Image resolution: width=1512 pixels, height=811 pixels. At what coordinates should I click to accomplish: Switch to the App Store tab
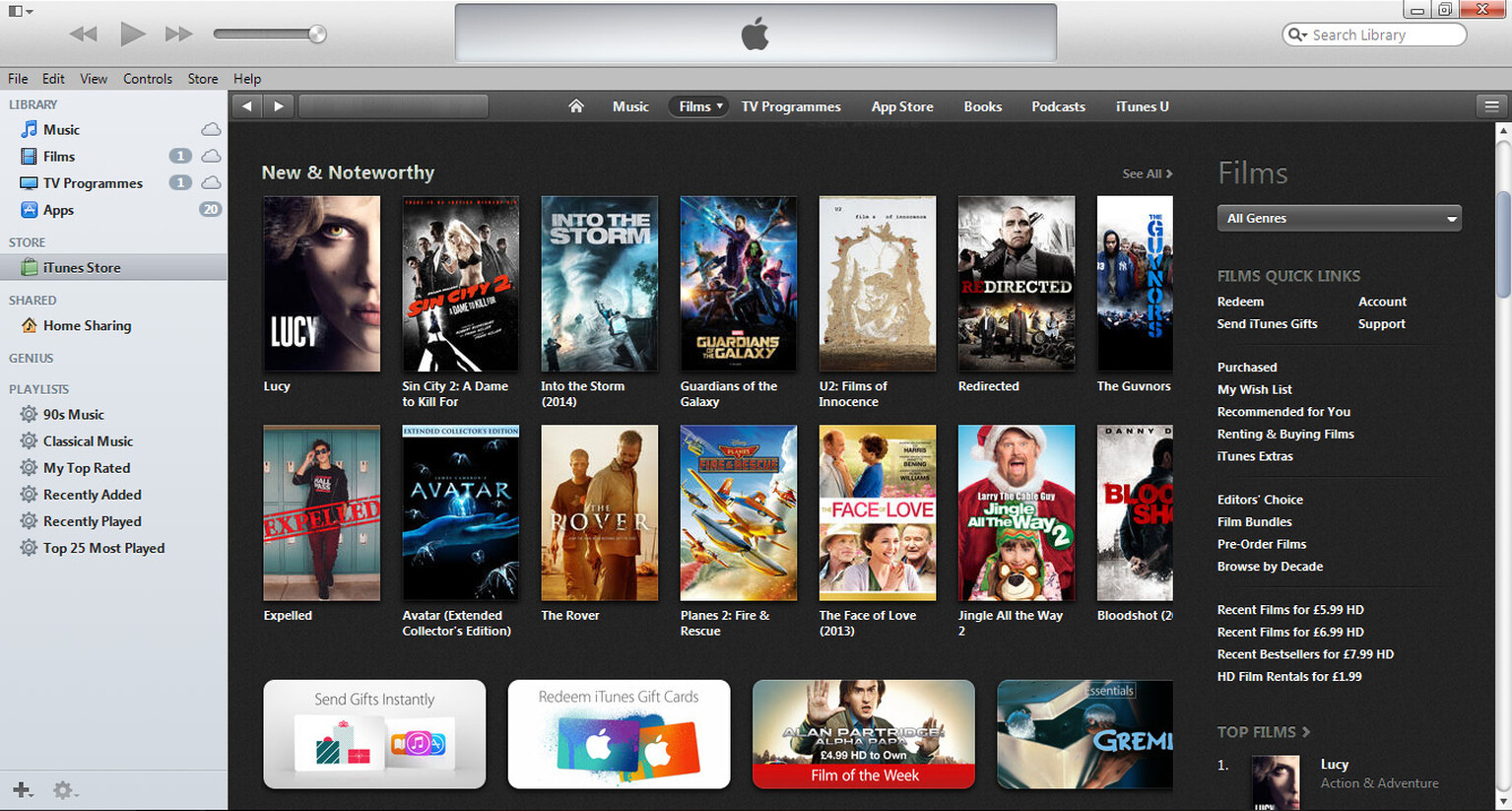pos(902,106)
